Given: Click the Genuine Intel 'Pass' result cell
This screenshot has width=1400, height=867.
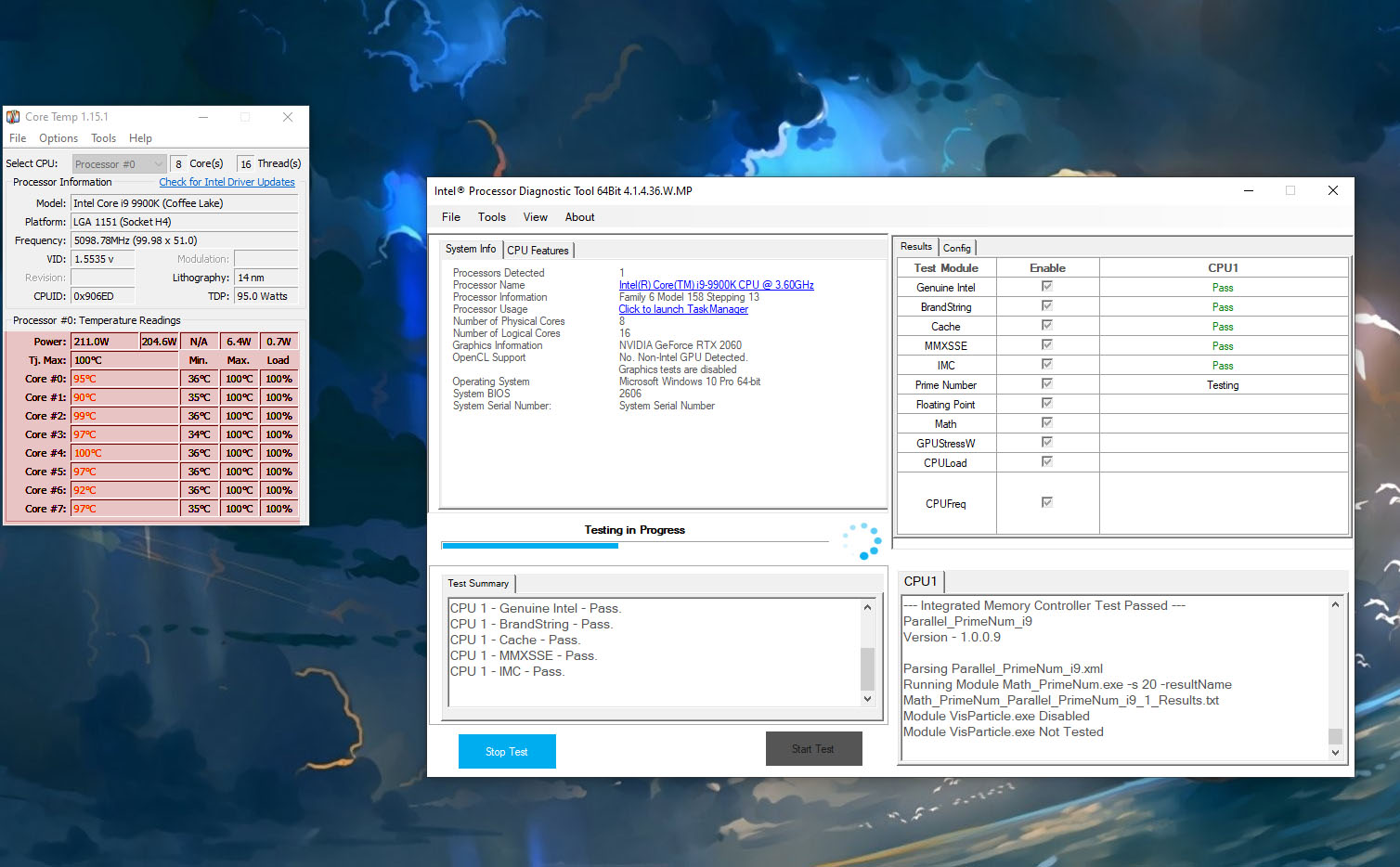Looking at the screenshot, I should [1223, 287].
